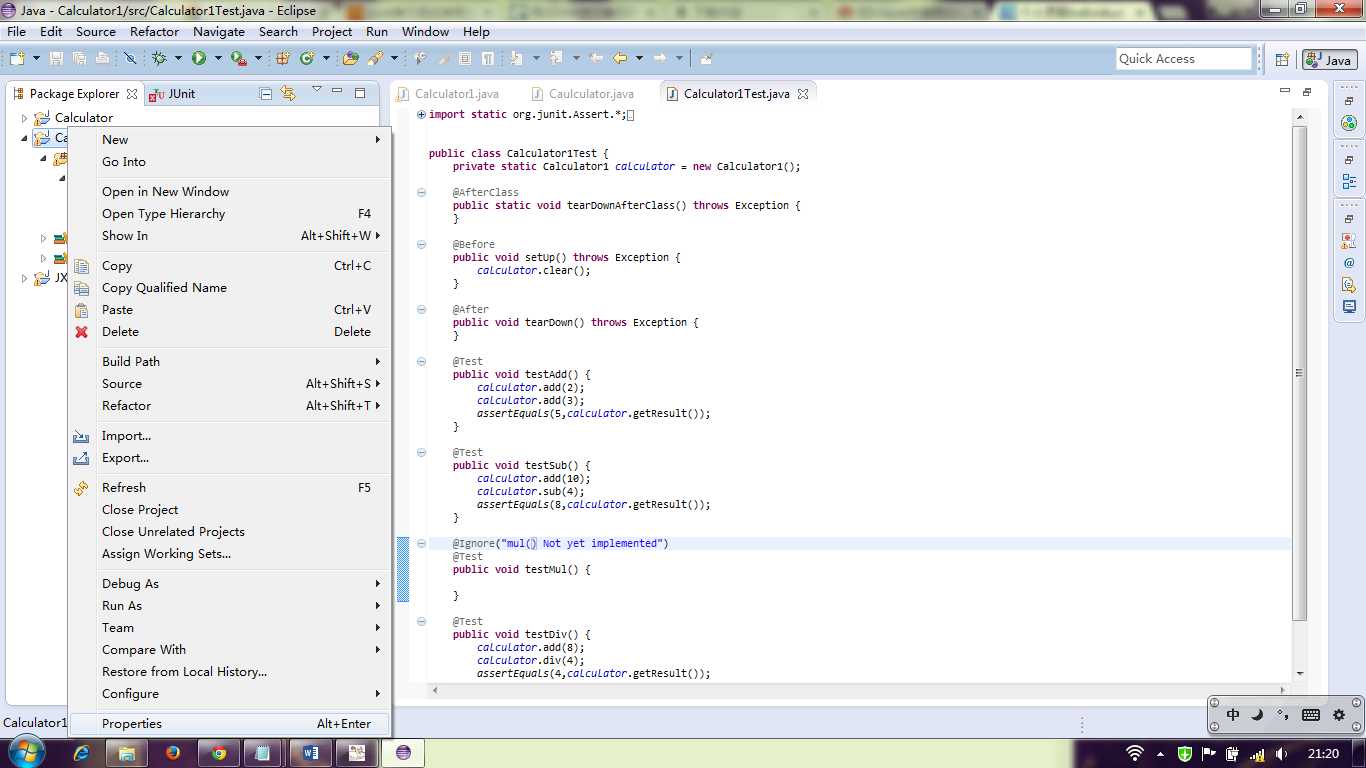
Task: Open the Javadoc @ view icon
Action: tap(1349, 263)
